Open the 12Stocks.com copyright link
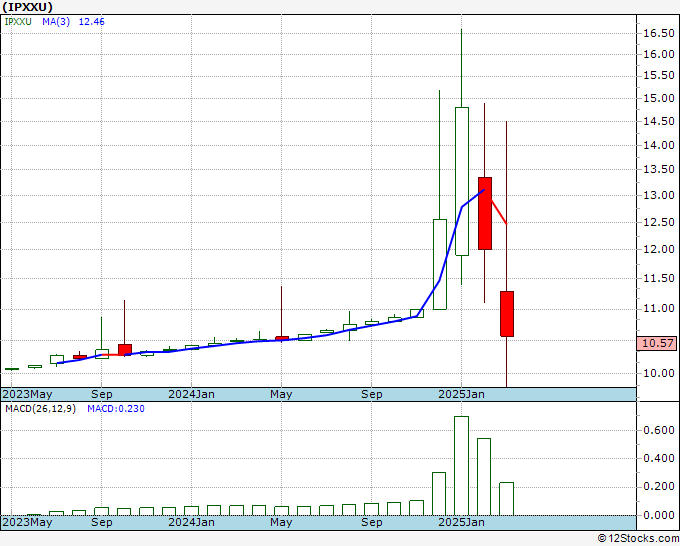Viewport: 680px width, 546px height. 638,538
